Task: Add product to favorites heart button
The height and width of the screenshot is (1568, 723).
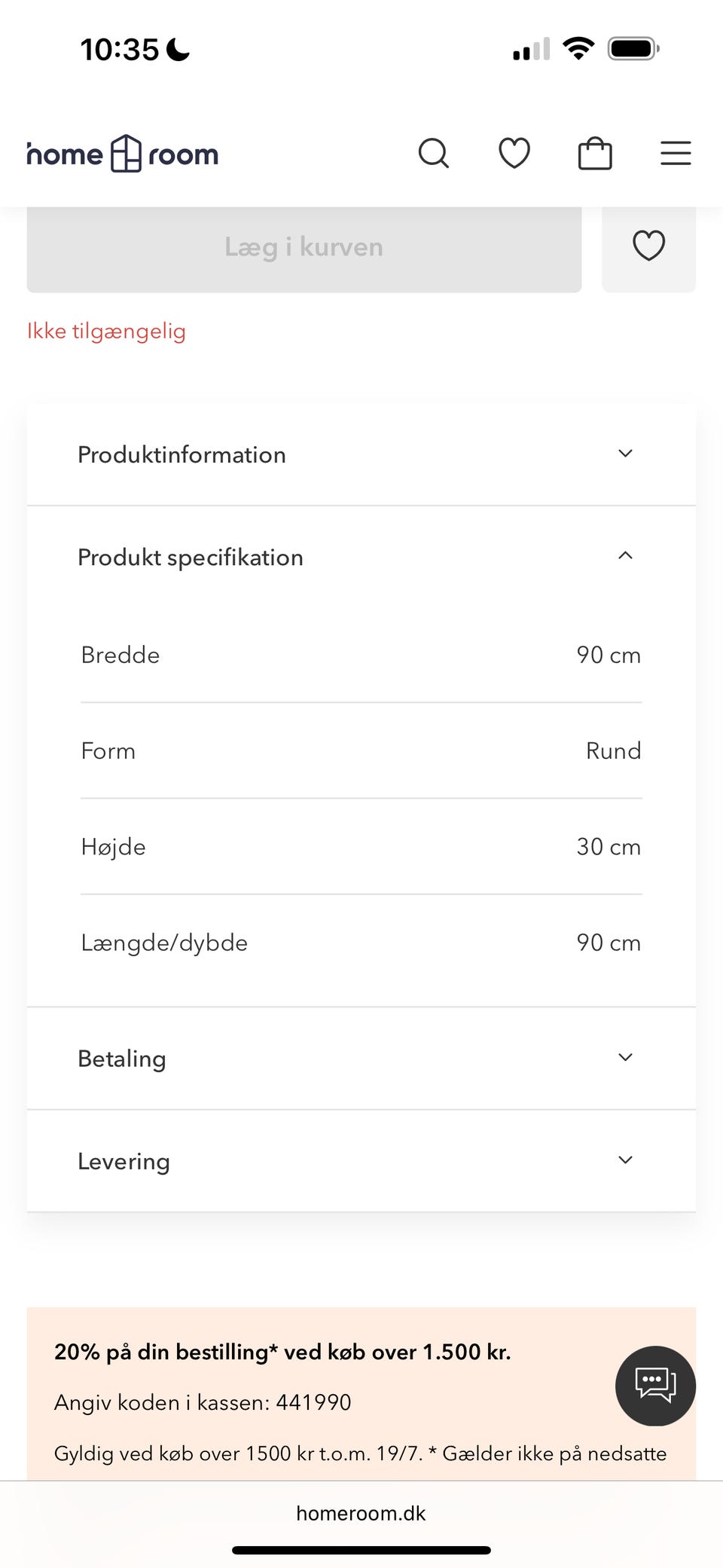Action: pyautogui.click(x=648, y=246)
